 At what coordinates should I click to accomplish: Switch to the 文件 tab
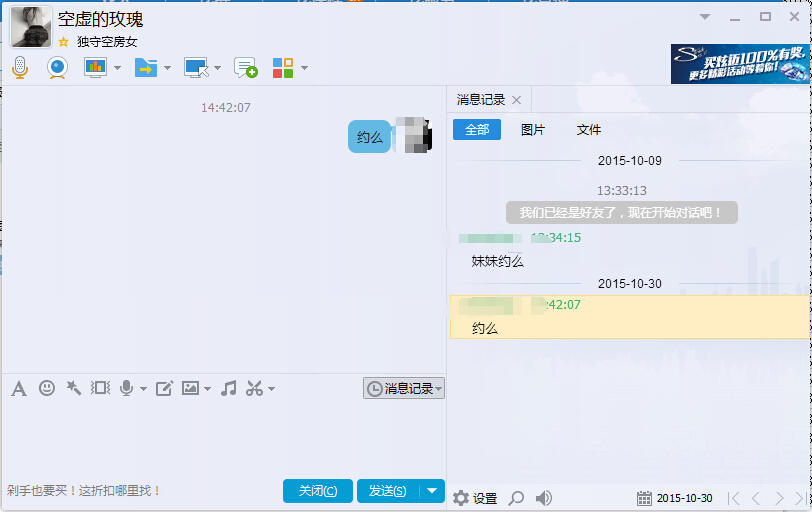(589, 130)
